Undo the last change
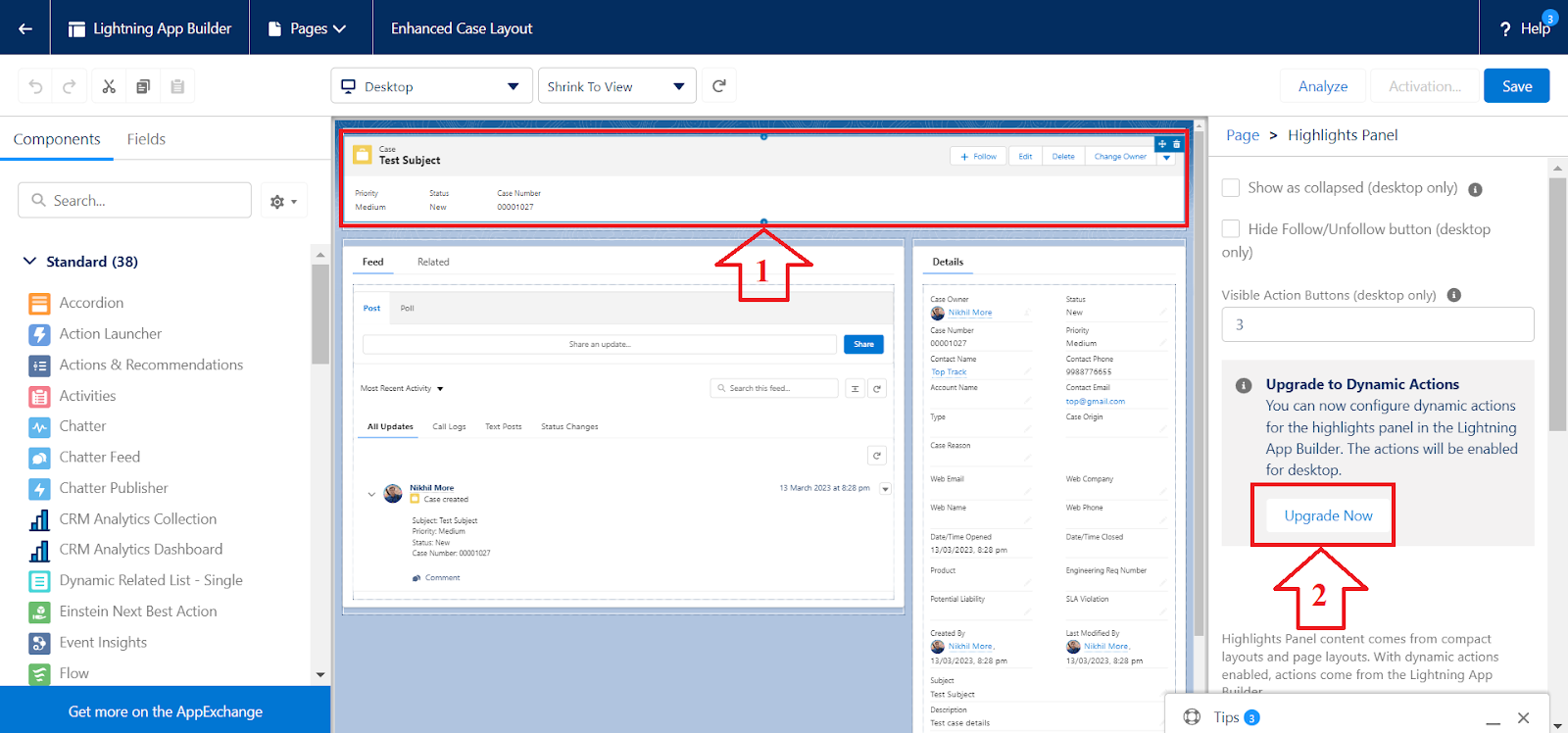1568x733 pixels. pyautogui.click(x=35, y=86)
